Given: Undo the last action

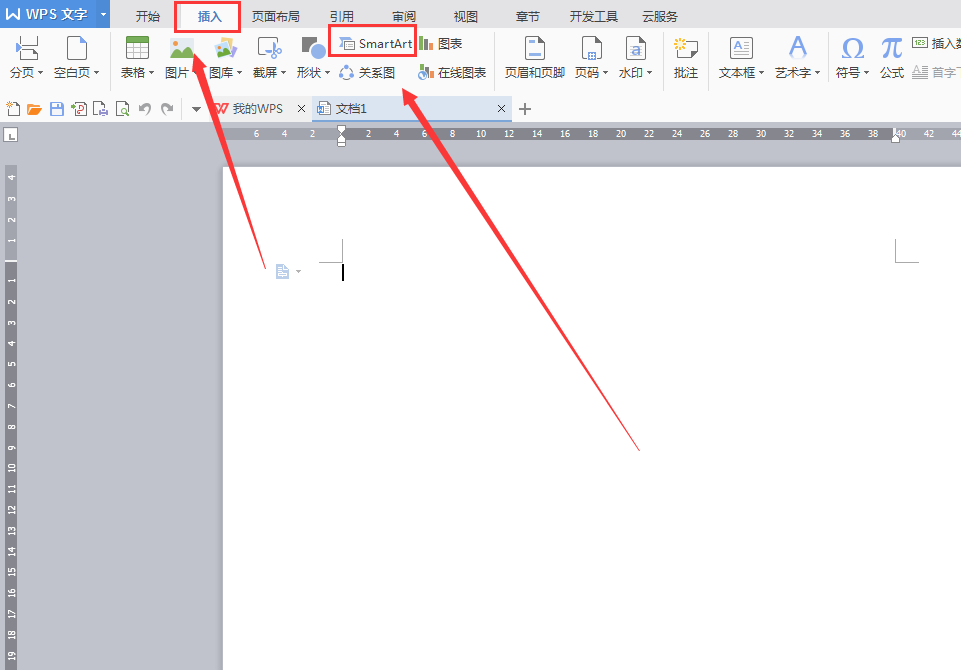Looking at the screenshot, I should 145,109.
